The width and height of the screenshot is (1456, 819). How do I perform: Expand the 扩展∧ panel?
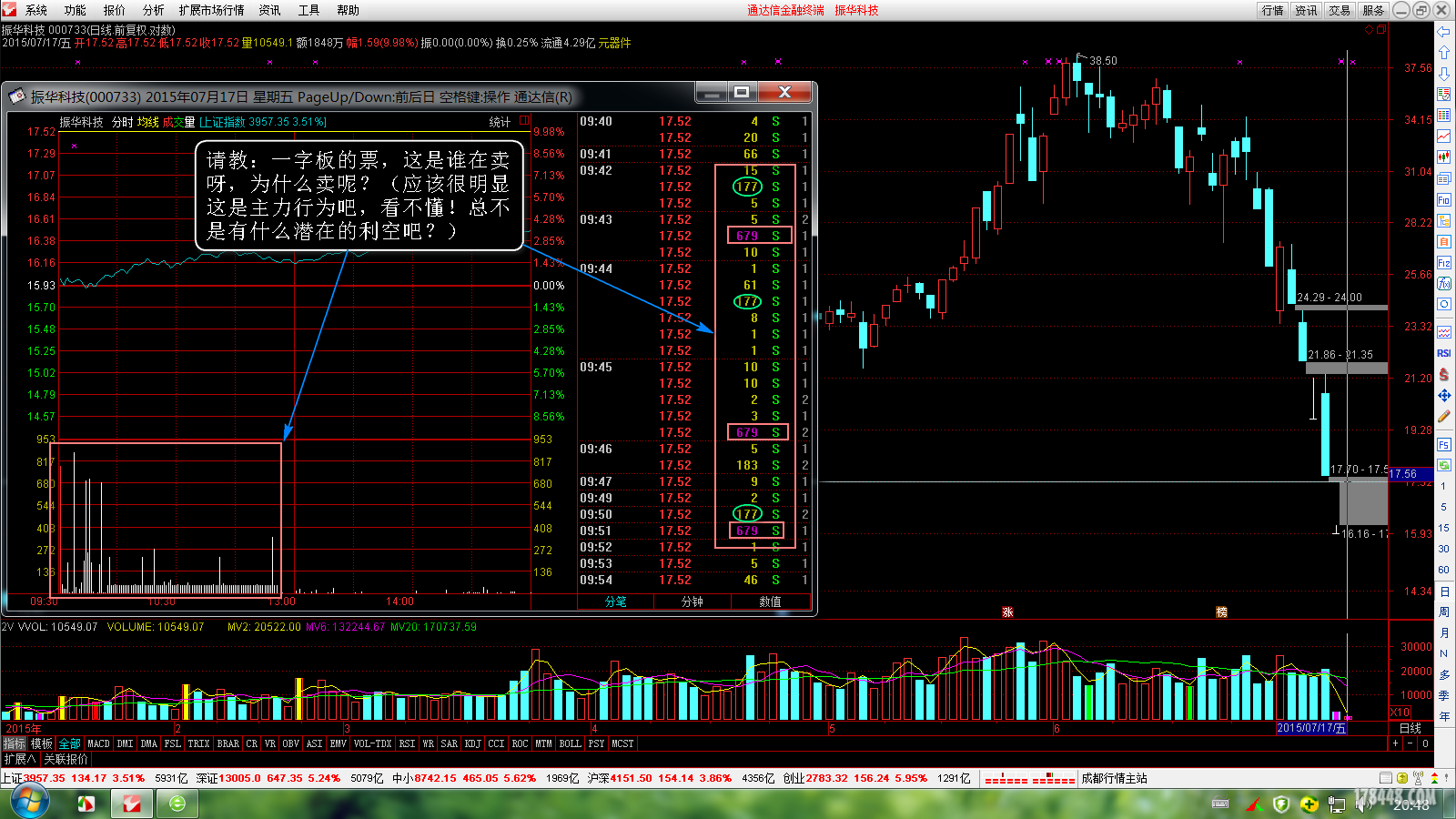coord(20,759)
